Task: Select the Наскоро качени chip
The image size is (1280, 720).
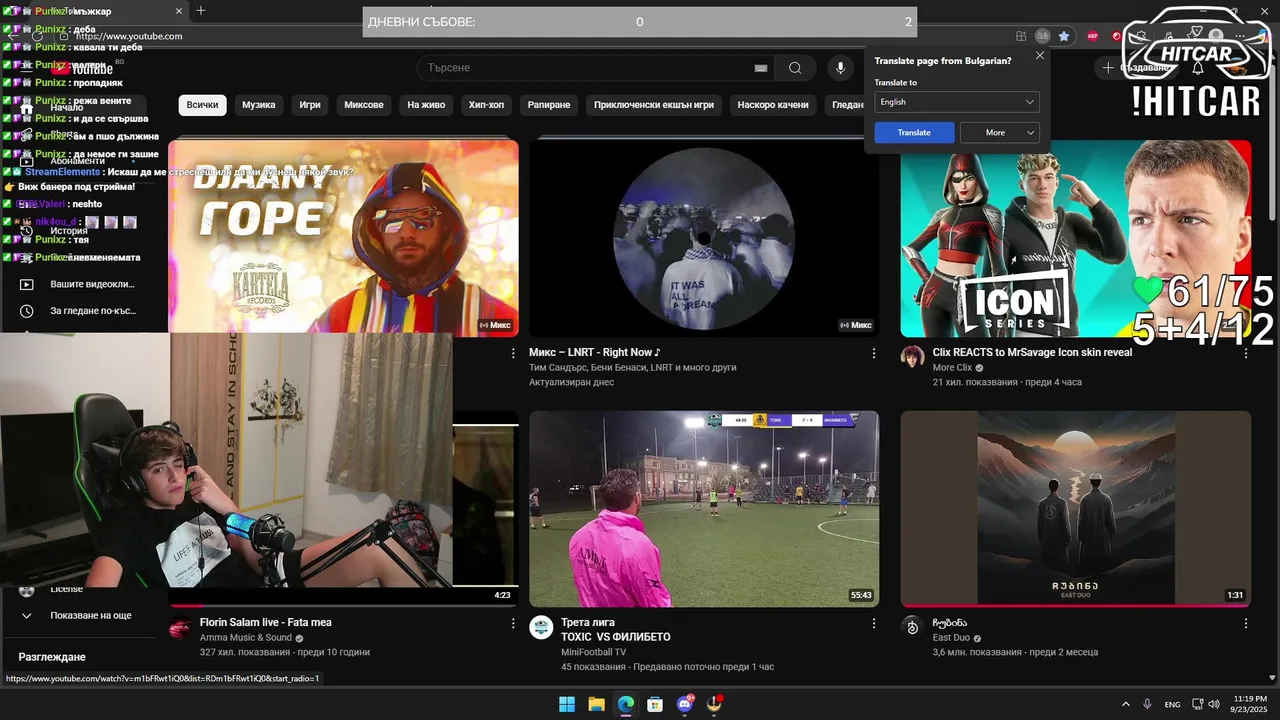Action: (x=773, y=105)
